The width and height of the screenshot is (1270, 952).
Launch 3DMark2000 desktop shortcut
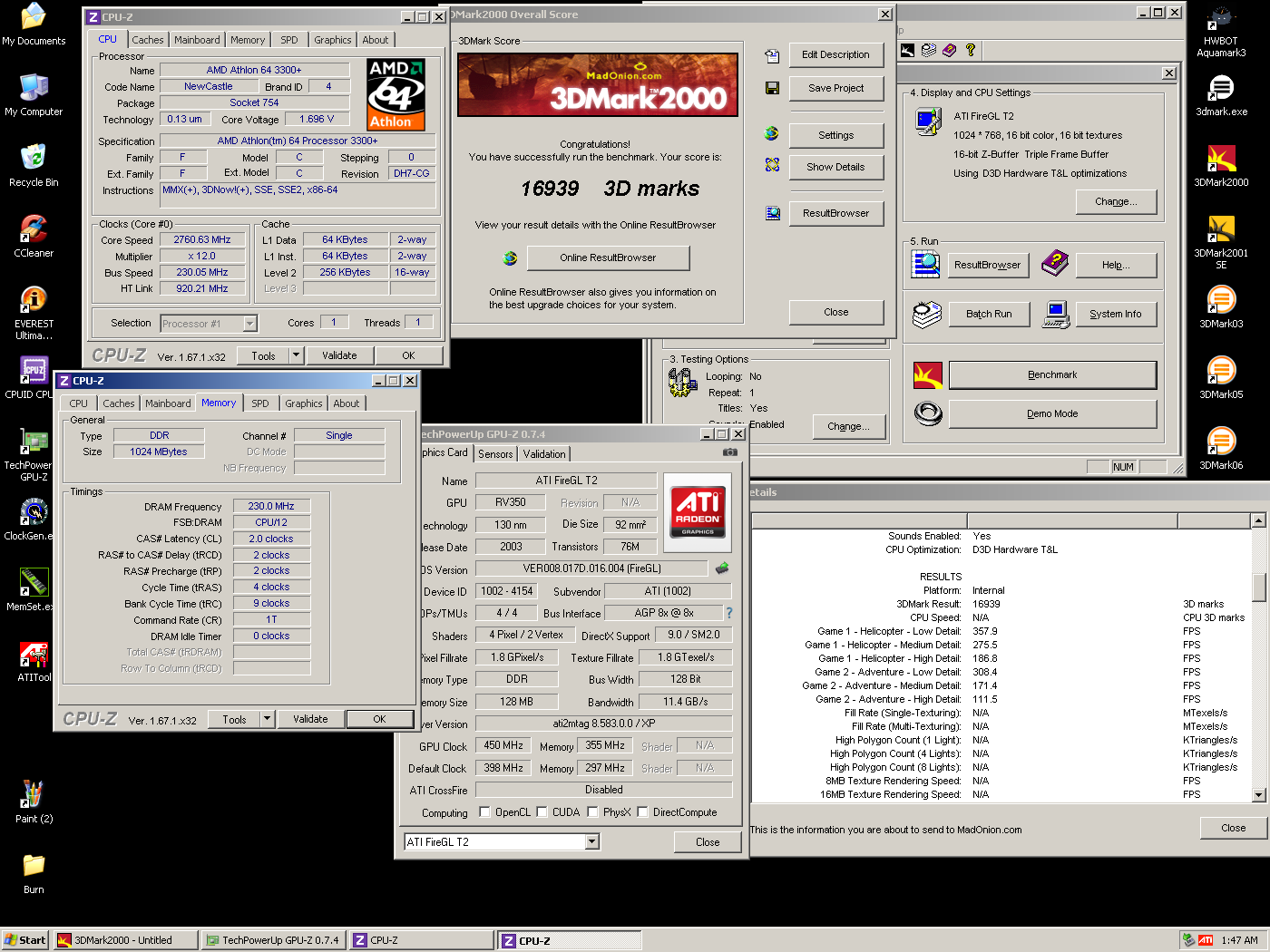pyautogui.click(x=1221, y=166)
